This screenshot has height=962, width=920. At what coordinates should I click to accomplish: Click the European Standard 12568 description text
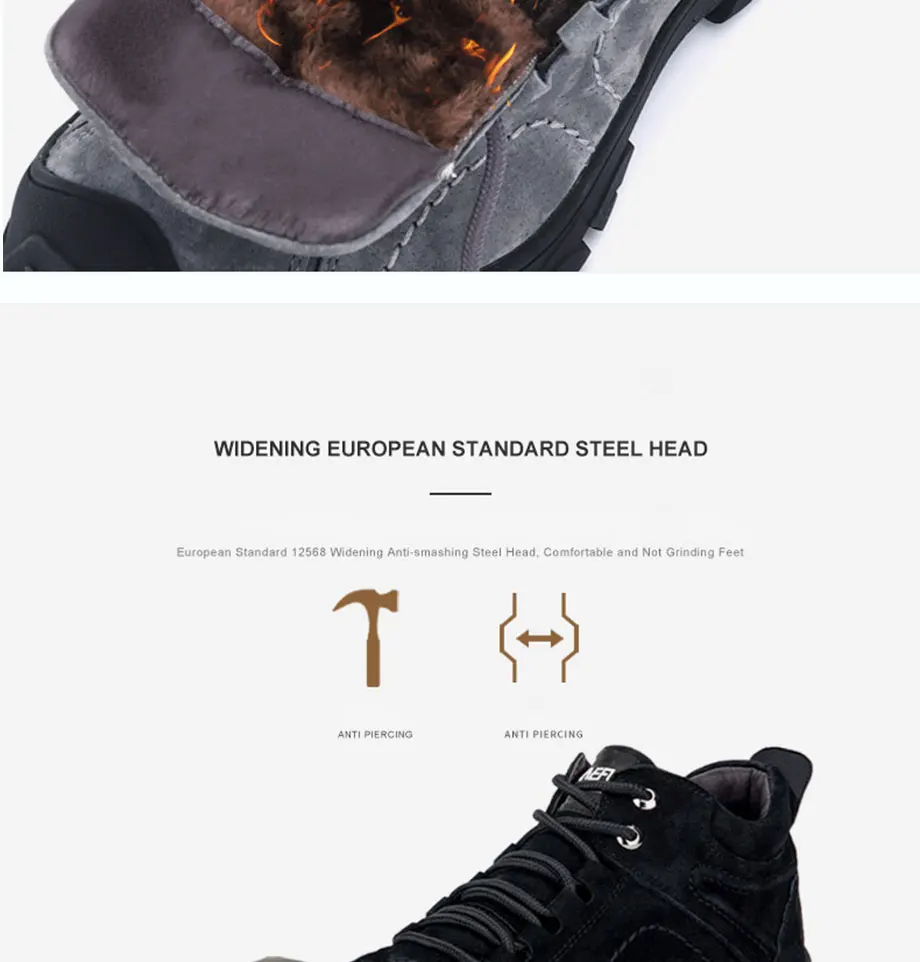pos(460,552)
